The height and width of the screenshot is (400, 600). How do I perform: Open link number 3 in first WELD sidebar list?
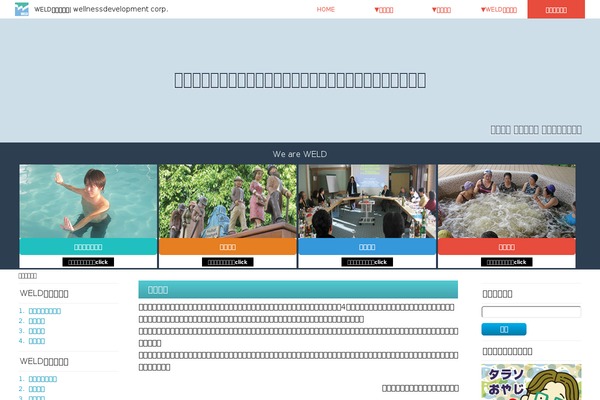(37, 331)
